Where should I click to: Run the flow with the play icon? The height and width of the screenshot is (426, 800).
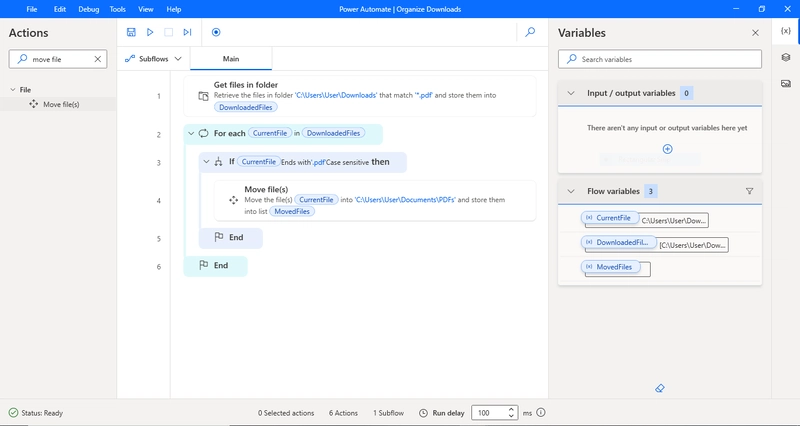(150, 32)
